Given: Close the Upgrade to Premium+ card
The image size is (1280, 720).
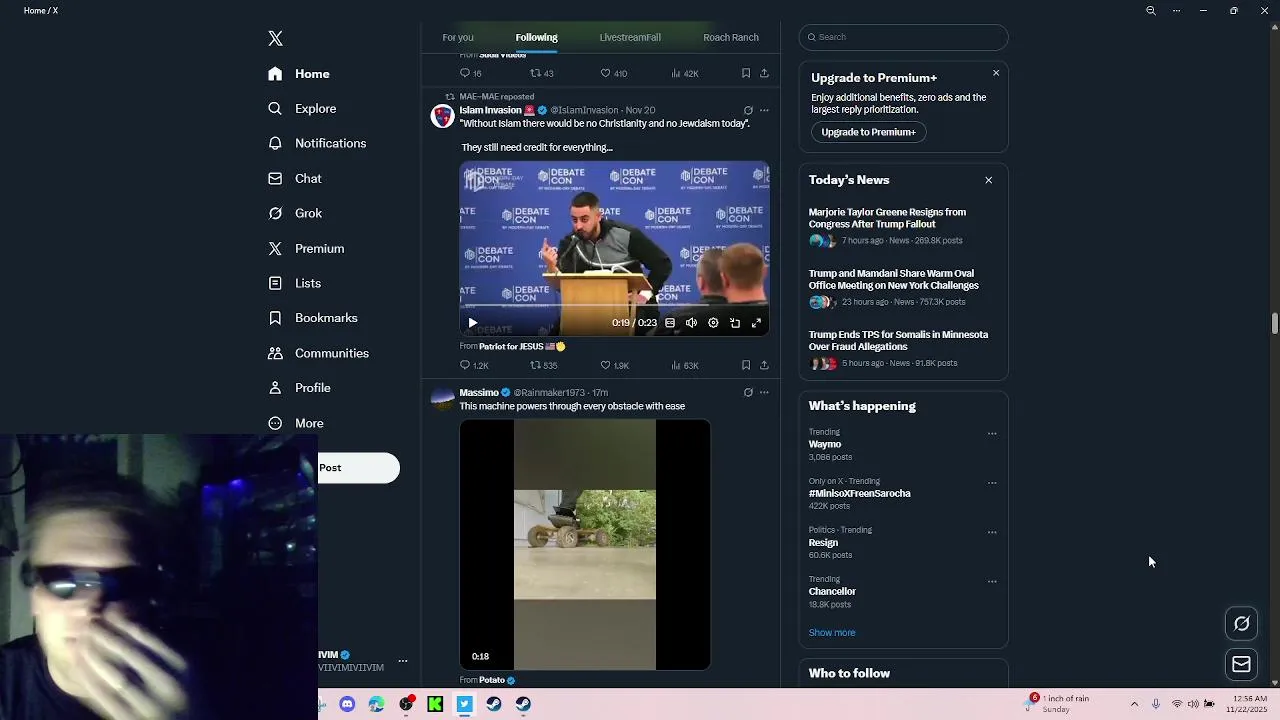Looking at the screenshot, I should coord(996,73).
